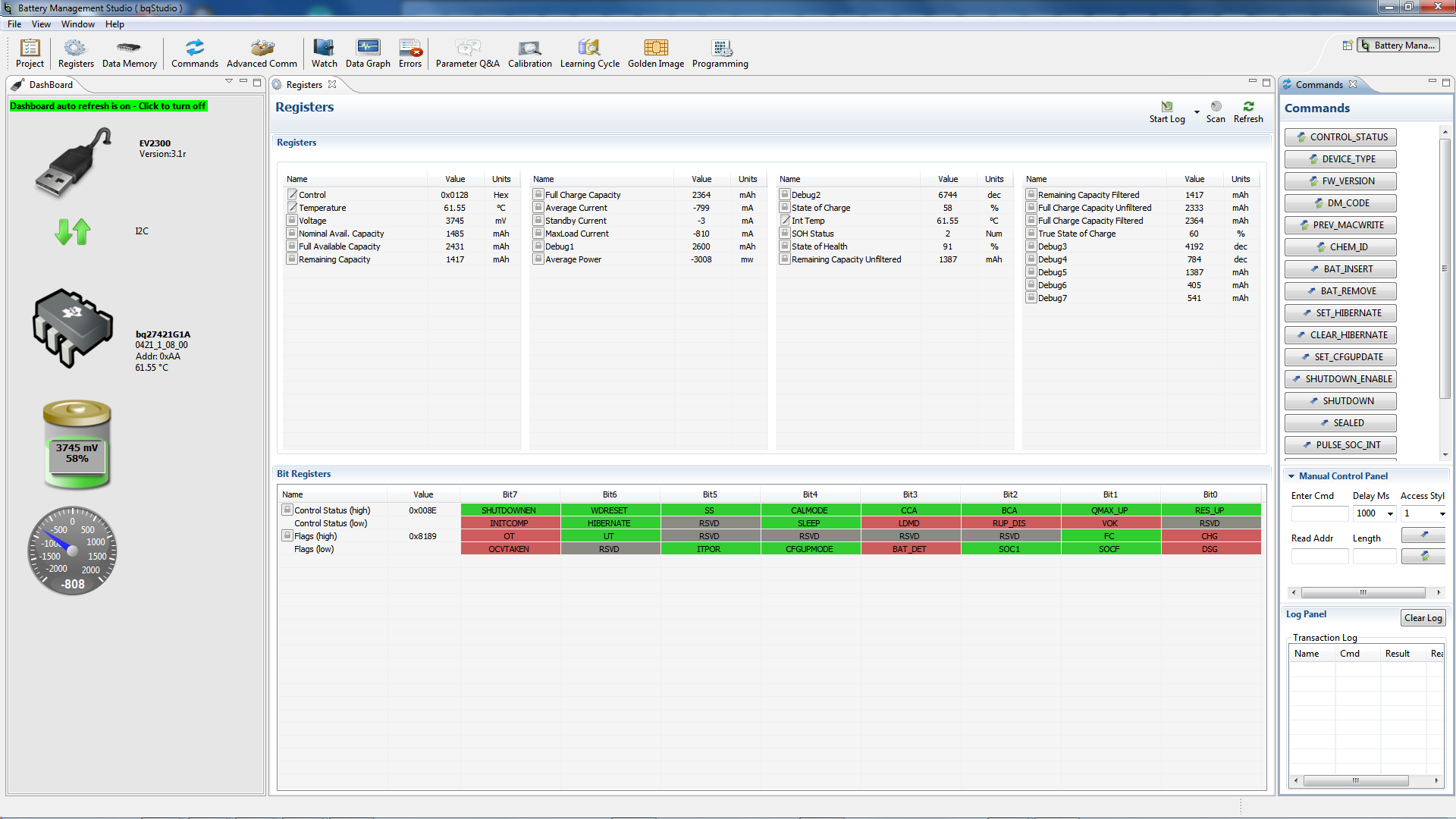Switch to the Commands tab
This screenshot has width=1456, height=819.
1319,85
